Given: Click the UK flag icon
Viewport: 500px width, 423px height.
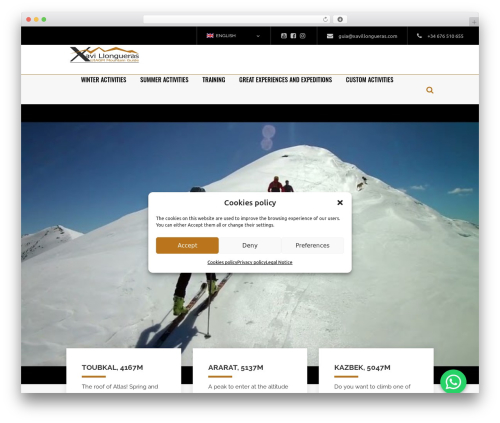Looking at the screenshot, I should click(210, 36).
